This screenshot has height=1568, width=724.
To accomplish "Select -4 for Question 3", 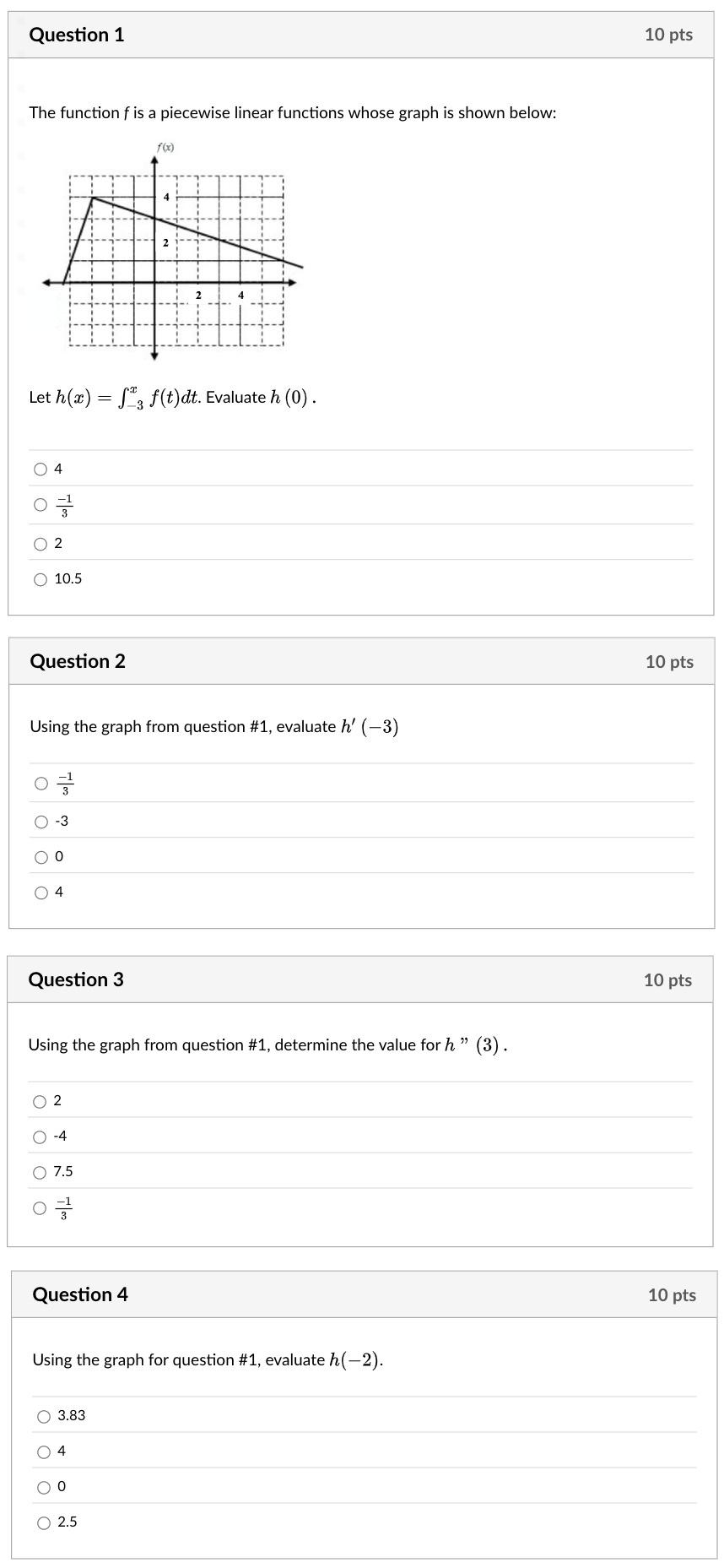I will coord(40,1136).
